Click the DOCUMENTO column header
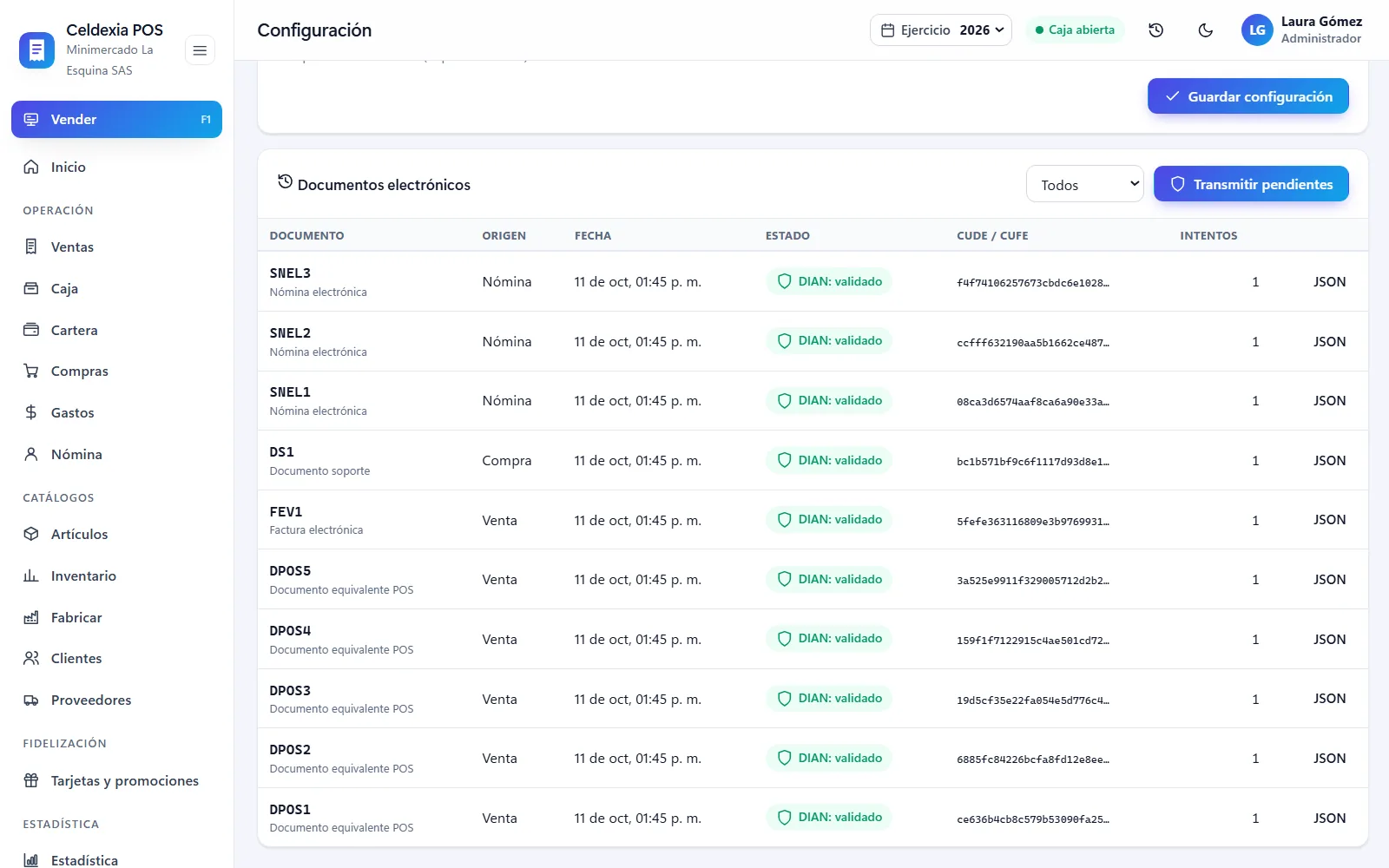Viewport: 1389px width, 868px height. [x=306, y=236]
